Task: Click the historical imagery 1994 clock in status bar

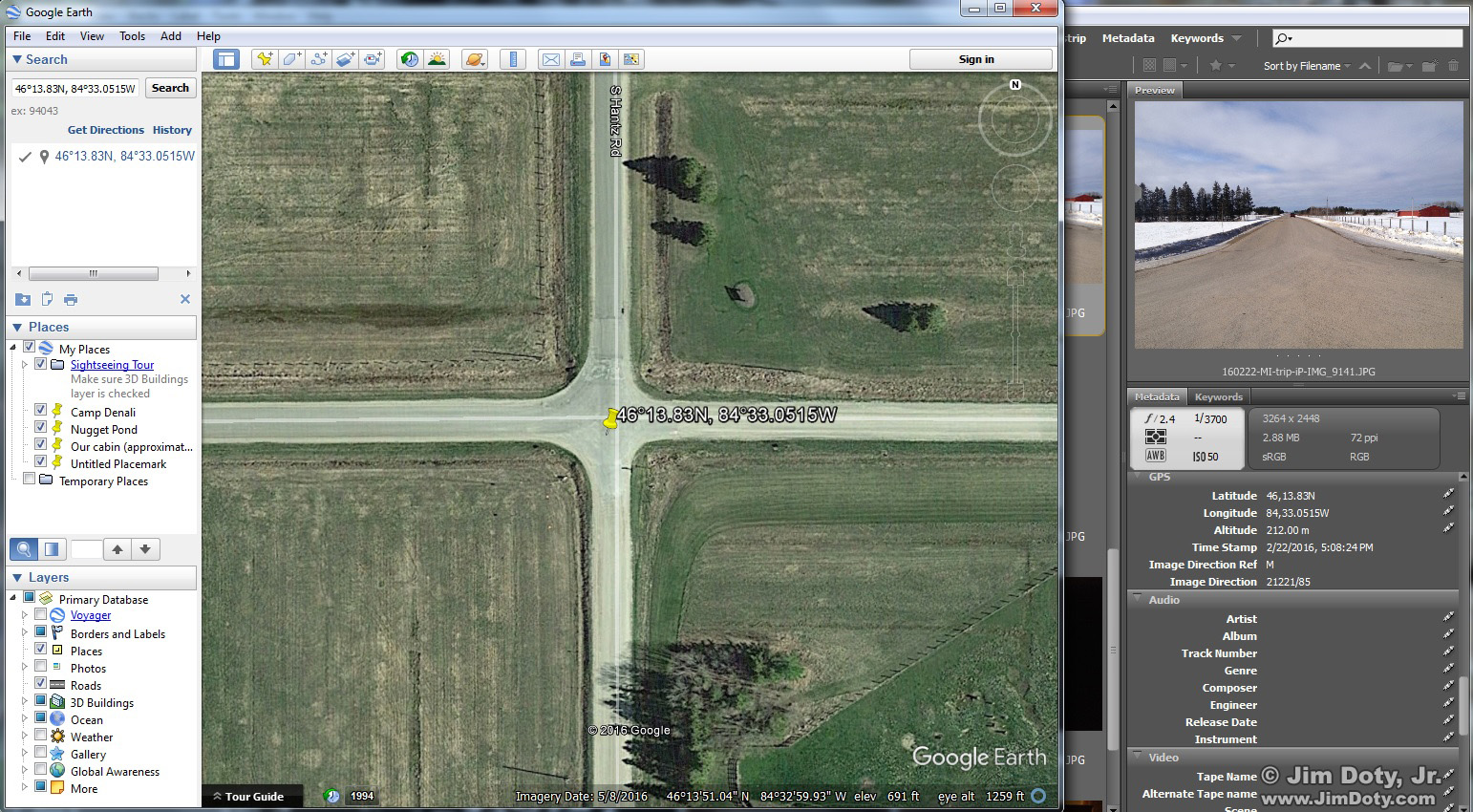Action: (332, 796)
